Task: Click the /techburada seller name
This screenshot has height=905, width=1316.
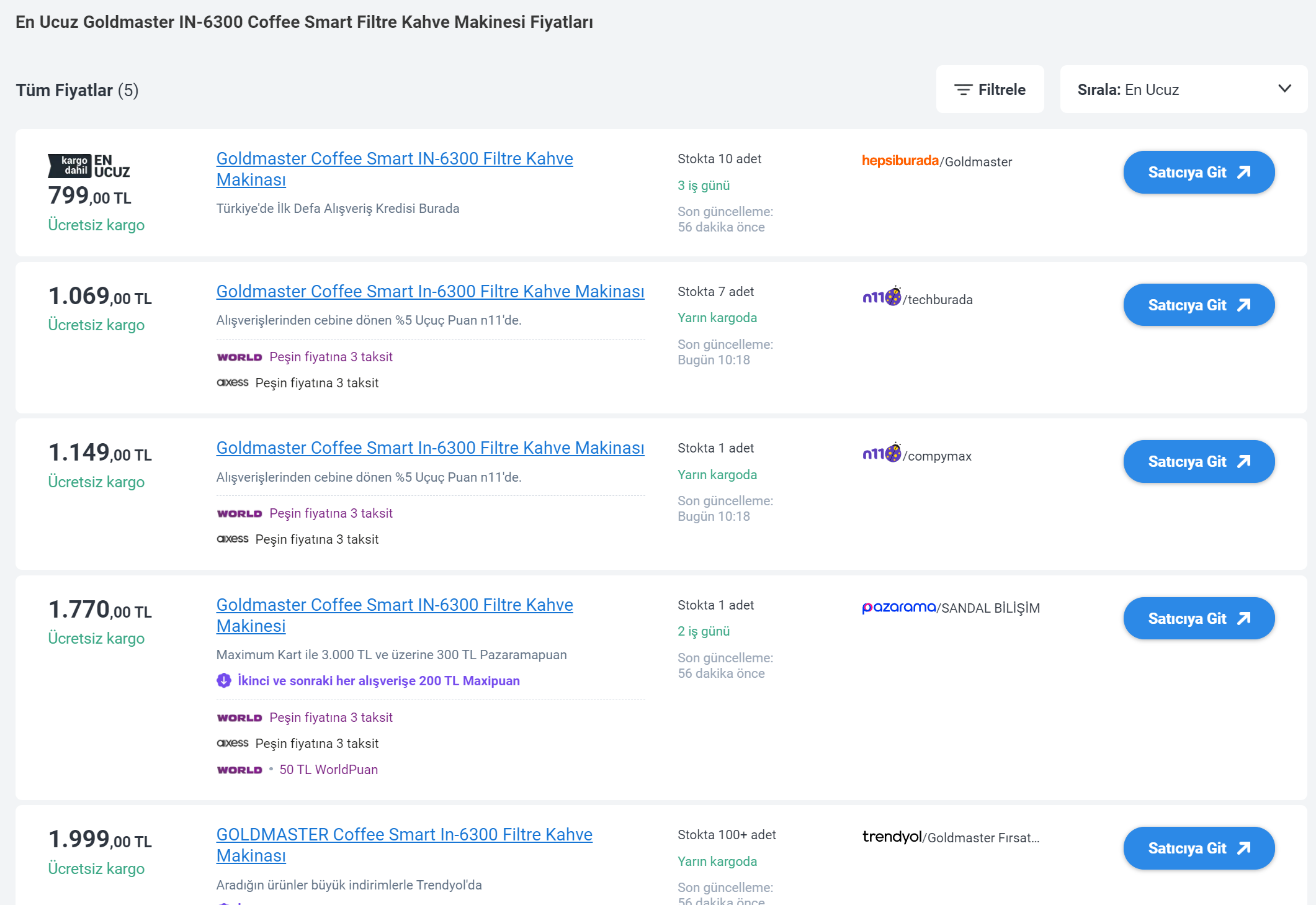Action: (x=938, y=300)
